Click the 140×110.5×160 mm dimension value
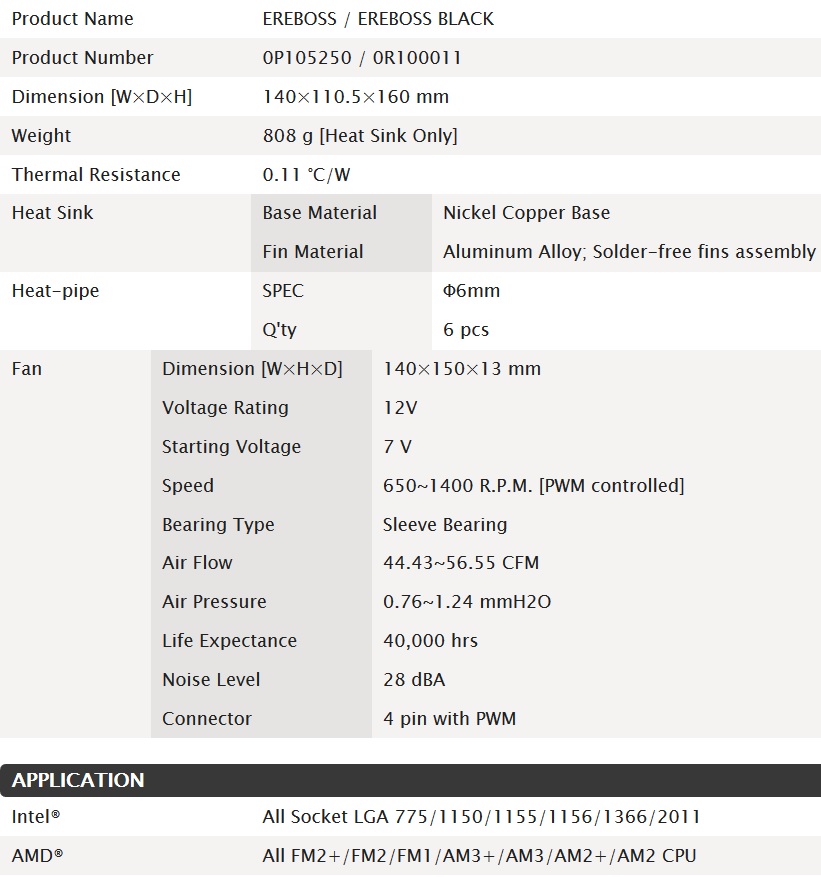821x877 pixels. [x=355, y=97]
